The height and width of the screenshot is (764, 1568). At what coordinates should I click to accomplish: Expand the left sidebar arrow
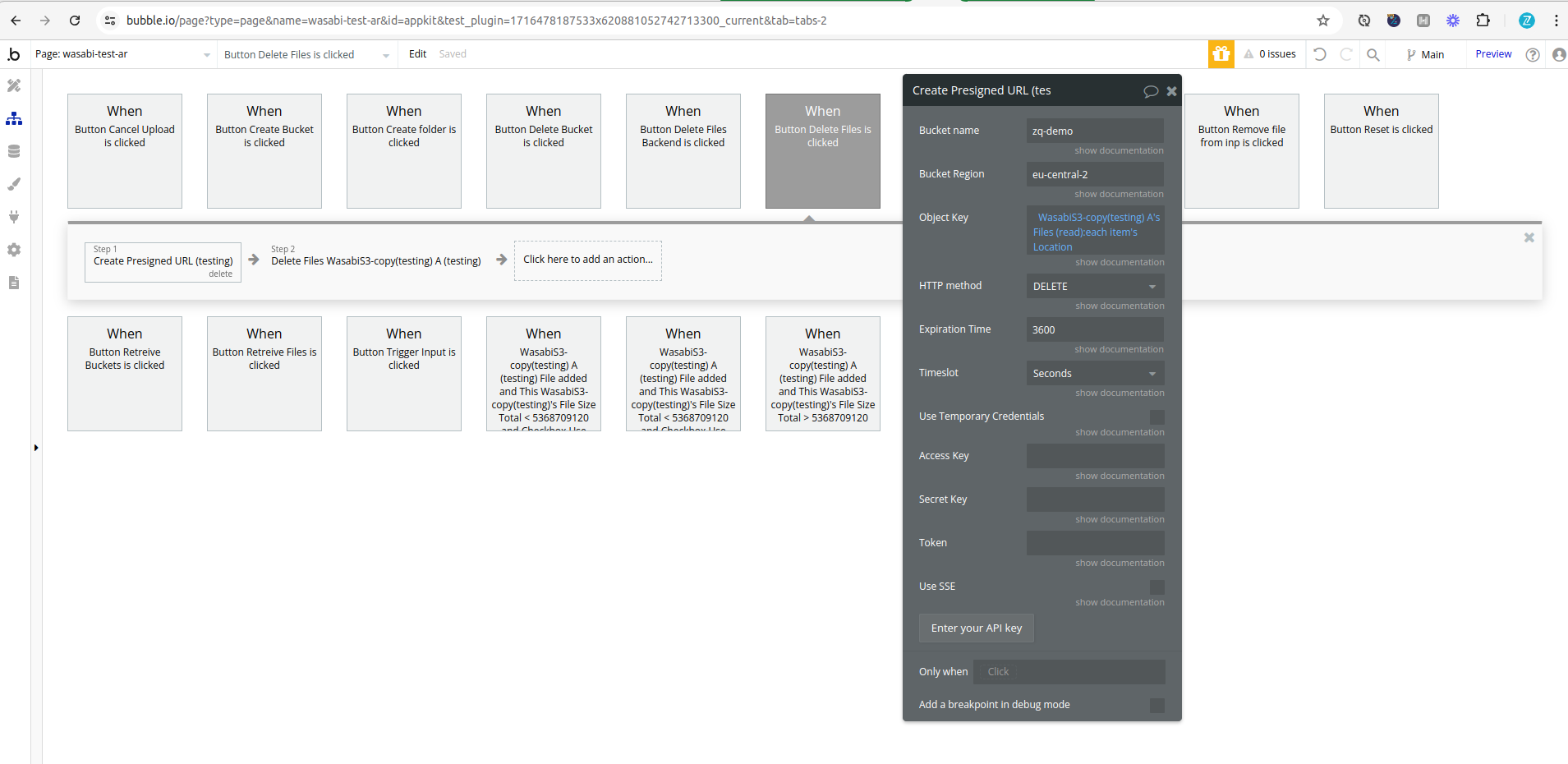36,448
